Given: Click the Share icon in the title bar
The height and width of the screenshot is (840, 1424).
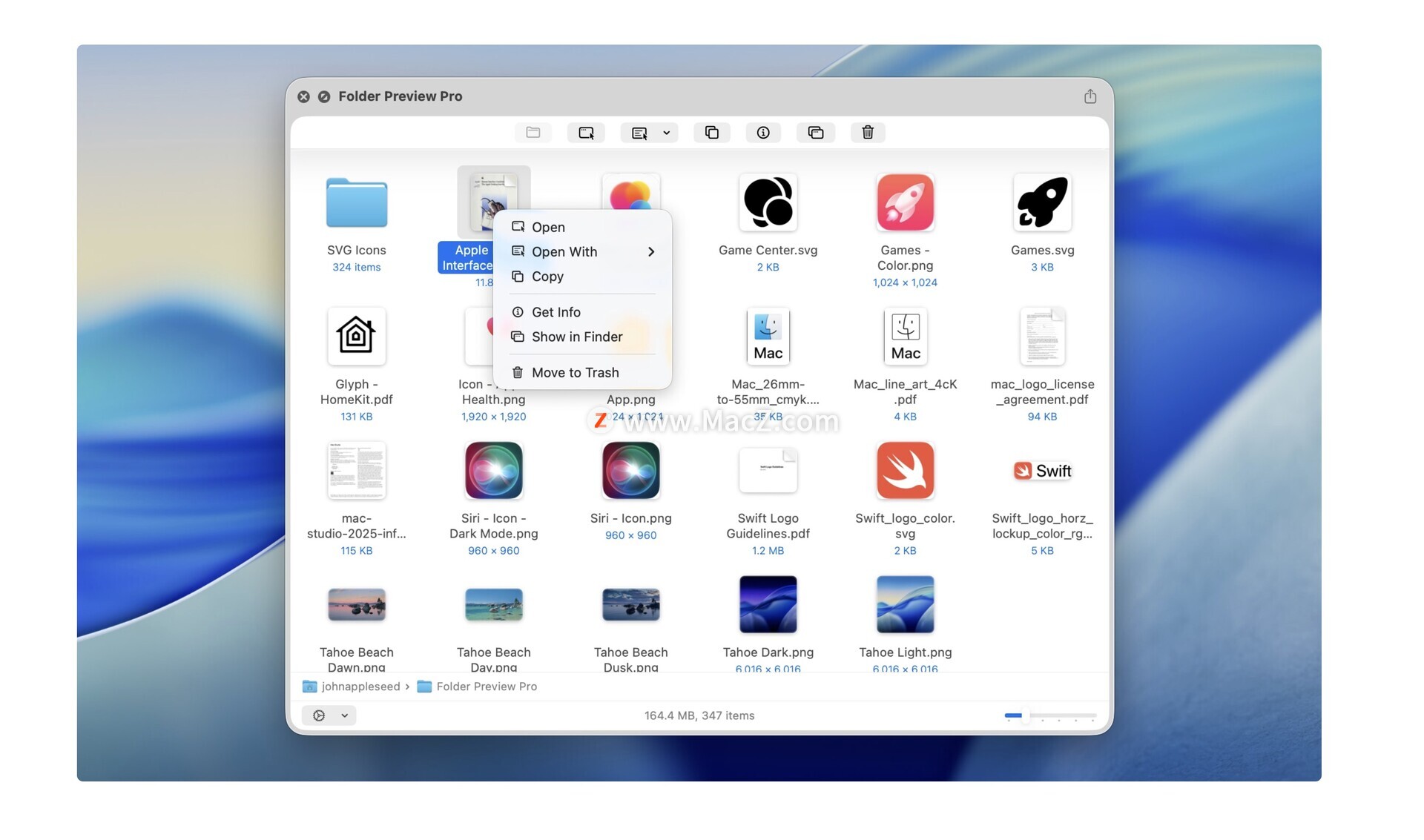Looking at the screenshot, I should [x=1090, y=96].
